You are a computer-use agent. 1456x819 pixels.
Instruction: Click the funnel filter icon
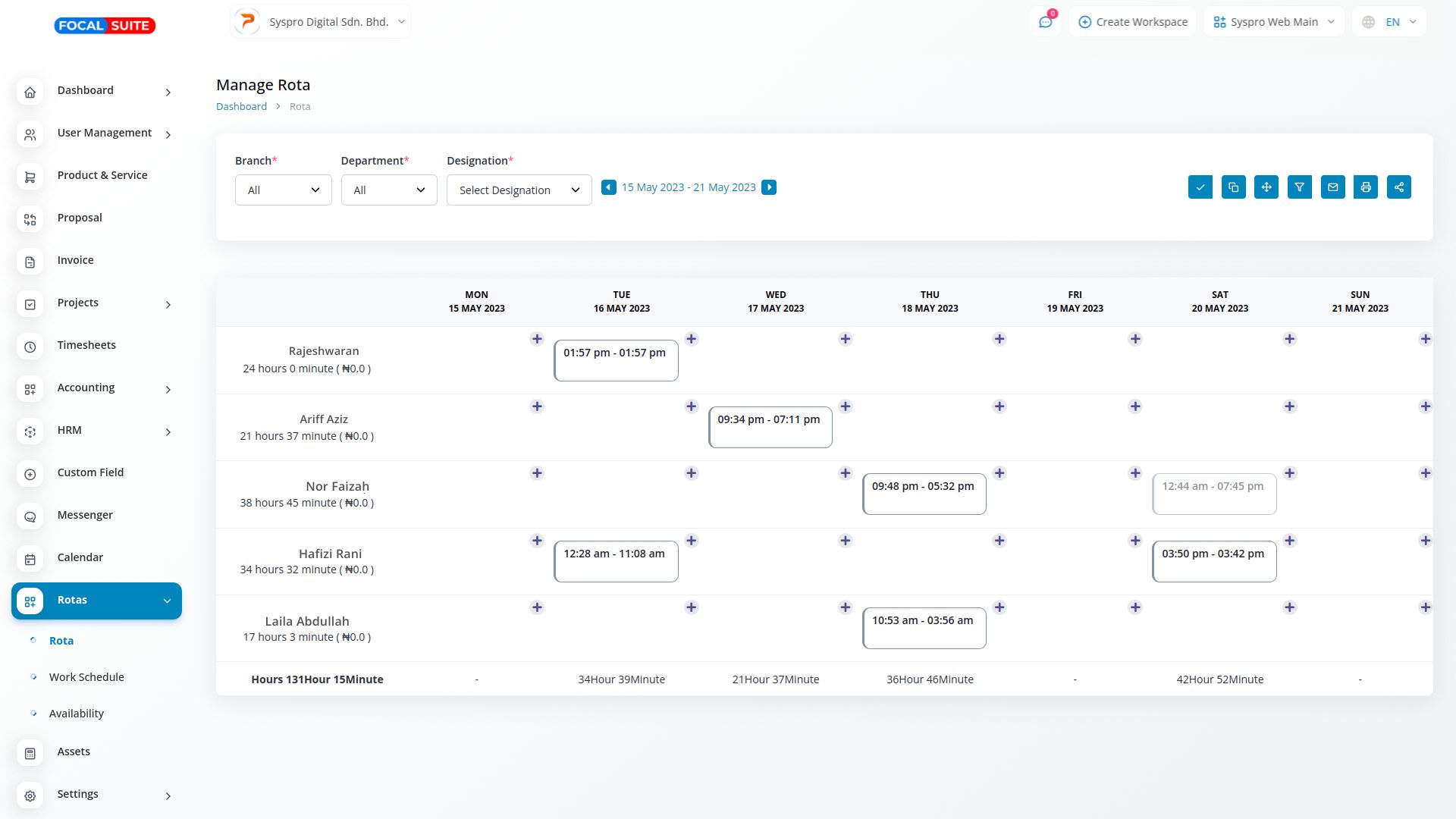(1300, 187)
